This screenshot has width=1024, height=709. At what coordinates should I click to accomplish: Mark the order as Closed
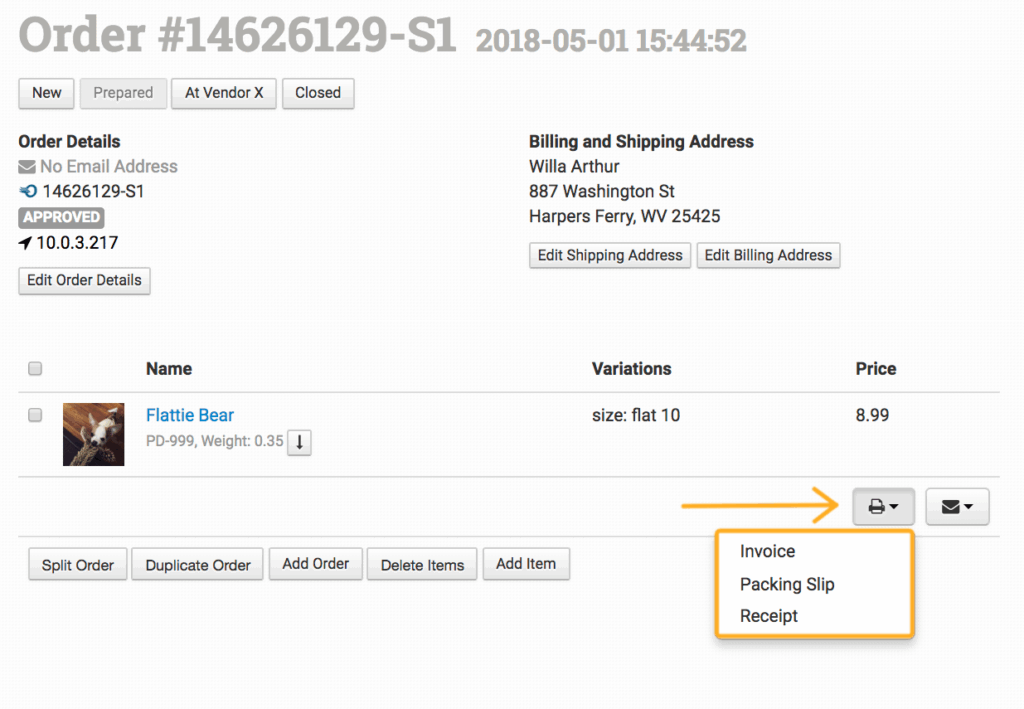pyautogui.click(x=318, y=93)
